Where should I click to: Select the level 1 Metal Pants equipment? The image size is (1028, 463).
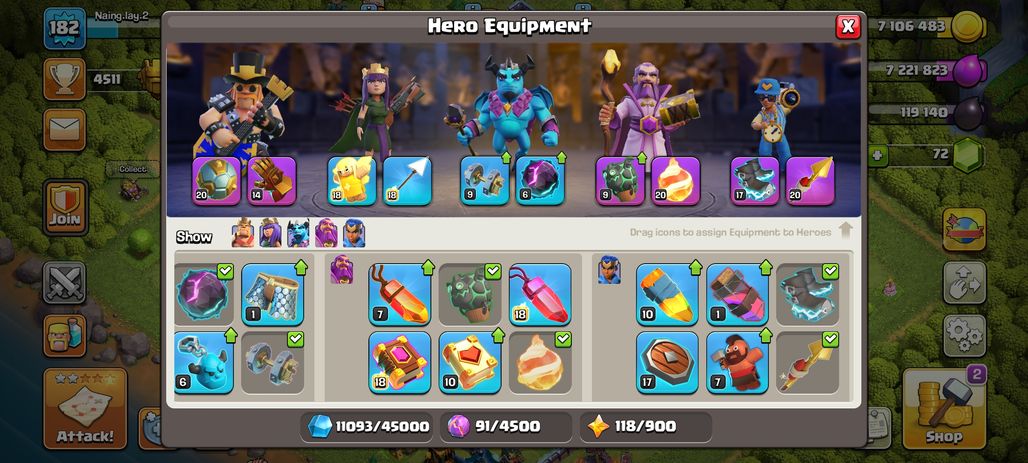(x=273, y=294)
